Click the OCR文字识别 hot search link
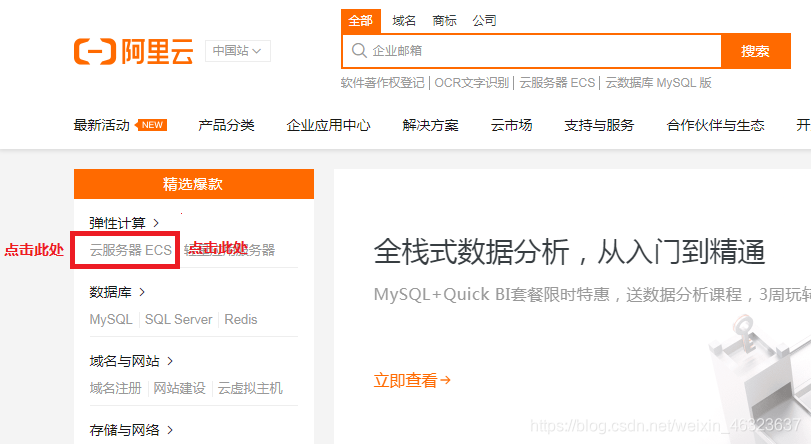This screenshot has width=811, height=444. pos(472,83)
